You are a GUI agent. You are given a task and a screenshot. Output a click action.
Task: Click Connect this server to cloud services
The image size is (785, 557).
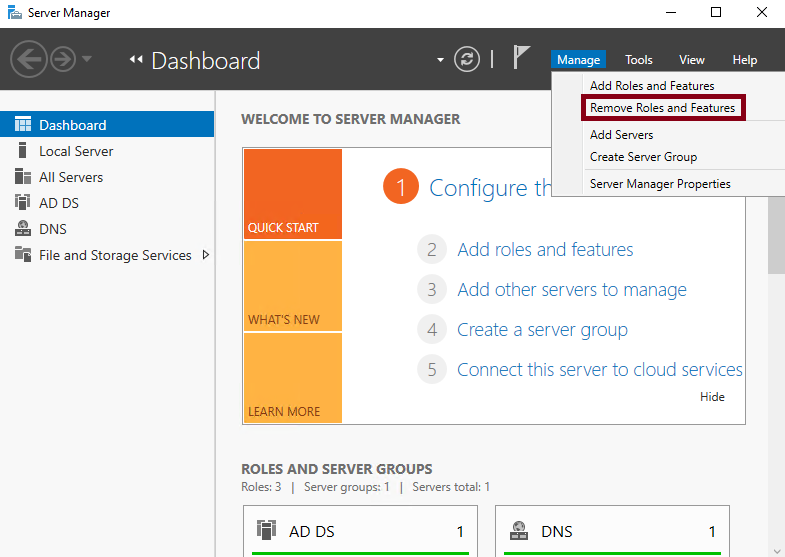pos(600,369)
